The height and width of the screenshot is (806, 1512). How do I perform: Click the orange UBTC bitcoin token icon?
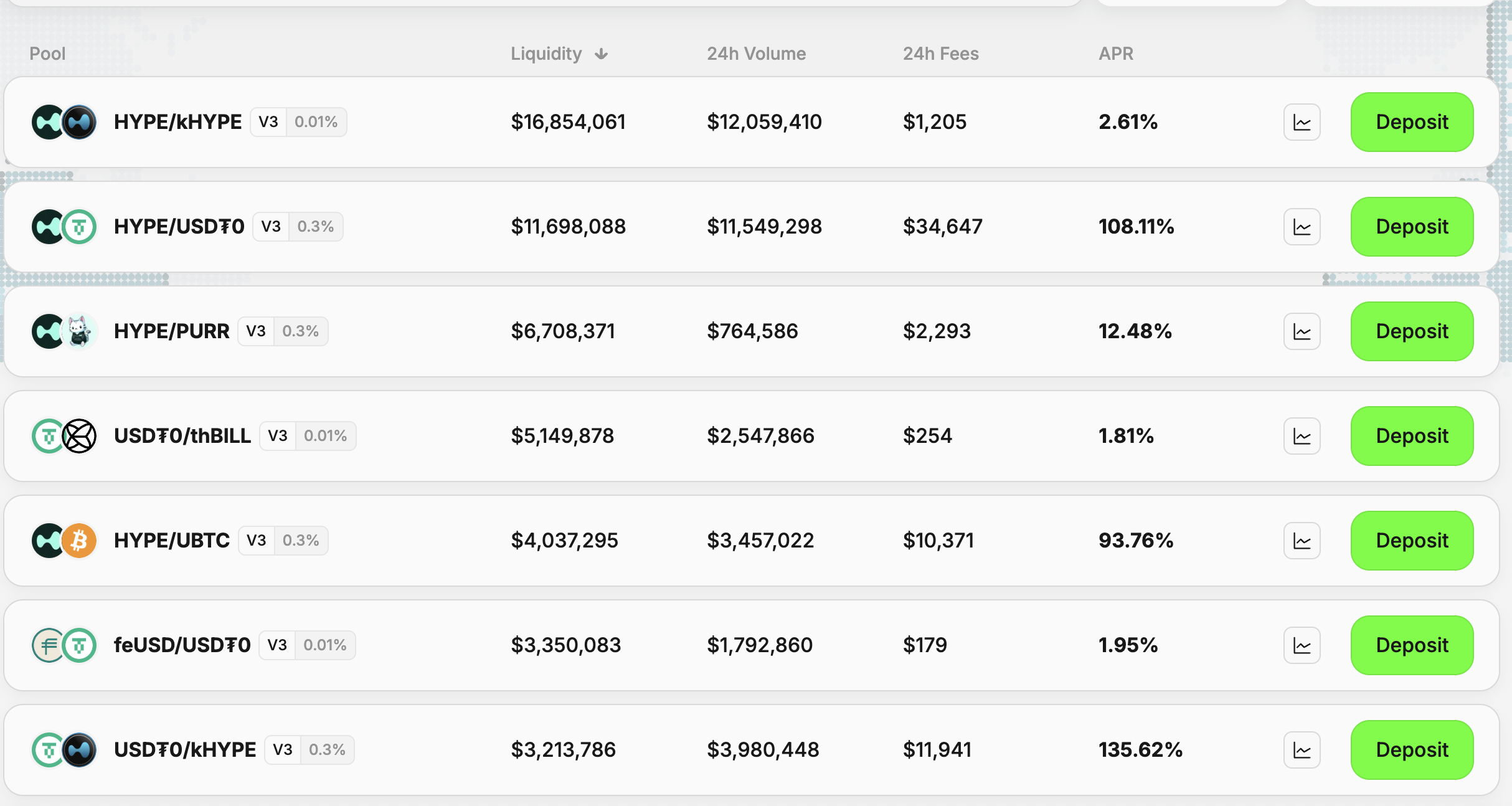point(80,541)
